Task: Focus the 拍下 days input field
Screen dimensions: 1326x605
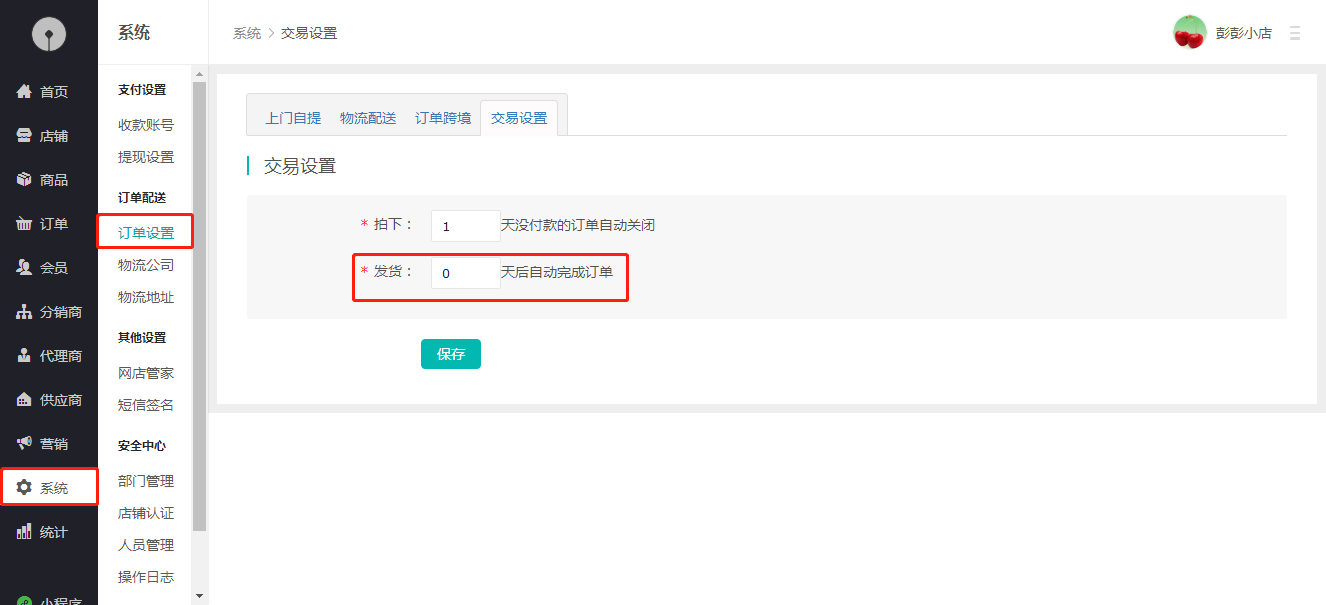Action: pyautogui.click(x=465, y=226)
